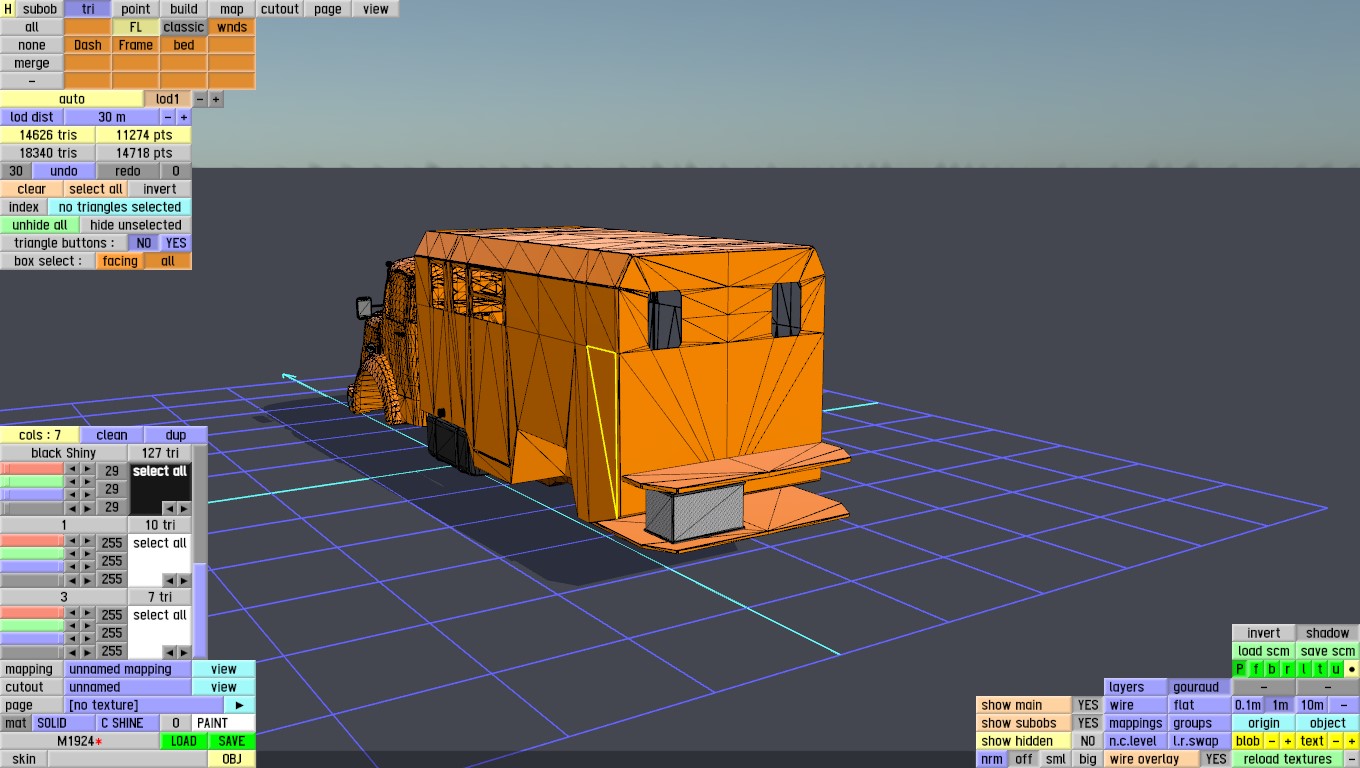
Task: Toggle the show hidden NO button
Action: (x=1088, y=741)
